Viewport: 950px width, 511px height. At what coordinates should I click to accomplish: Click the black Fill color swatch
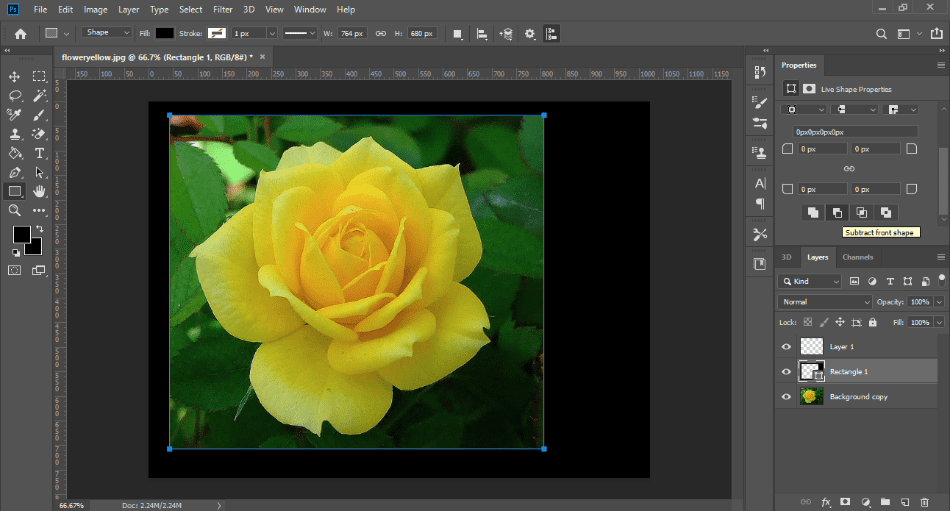(x=164, y=33)
